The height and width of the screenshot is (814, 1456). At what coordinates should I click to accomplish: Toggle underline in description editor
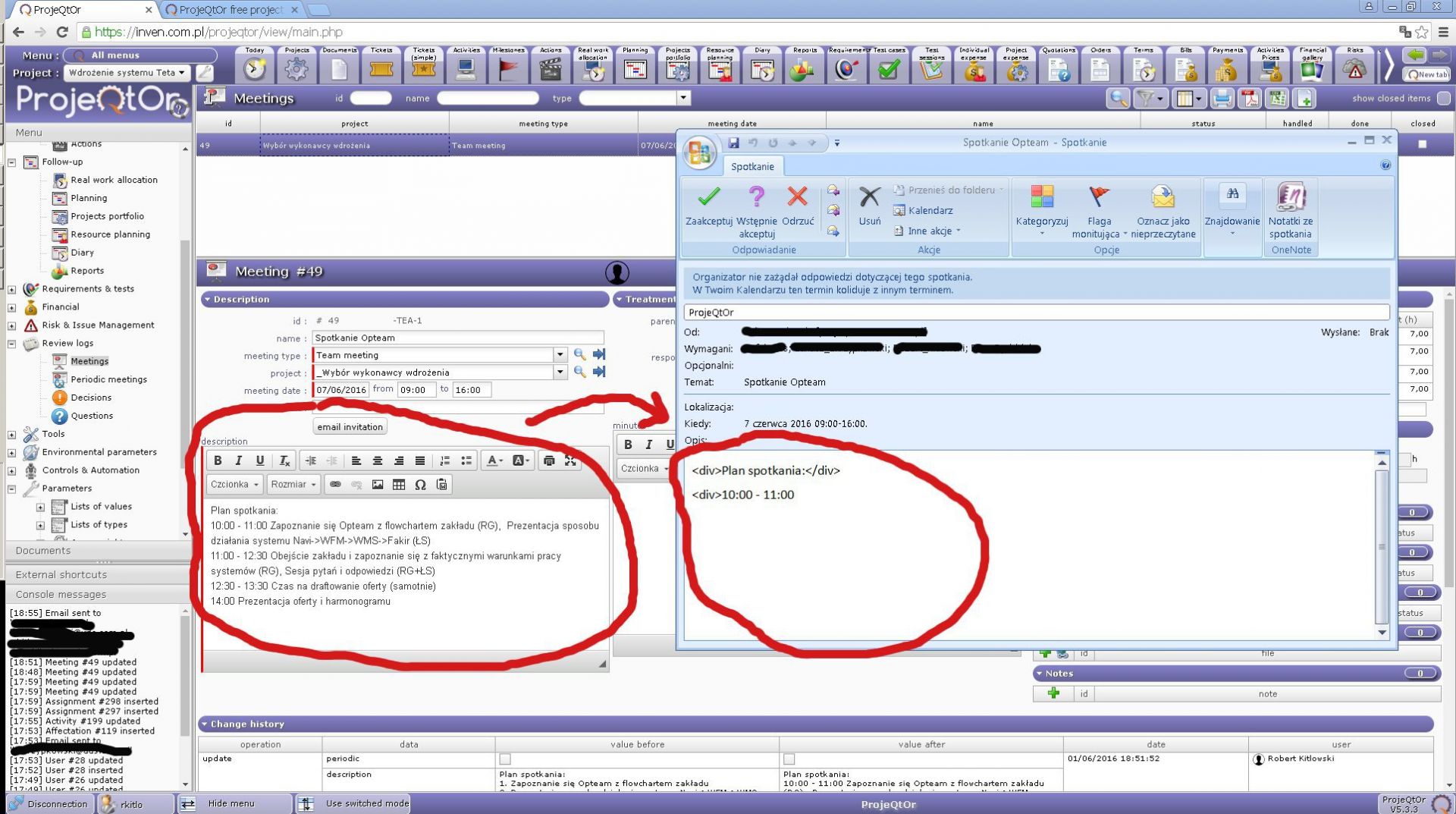[260, 460]
